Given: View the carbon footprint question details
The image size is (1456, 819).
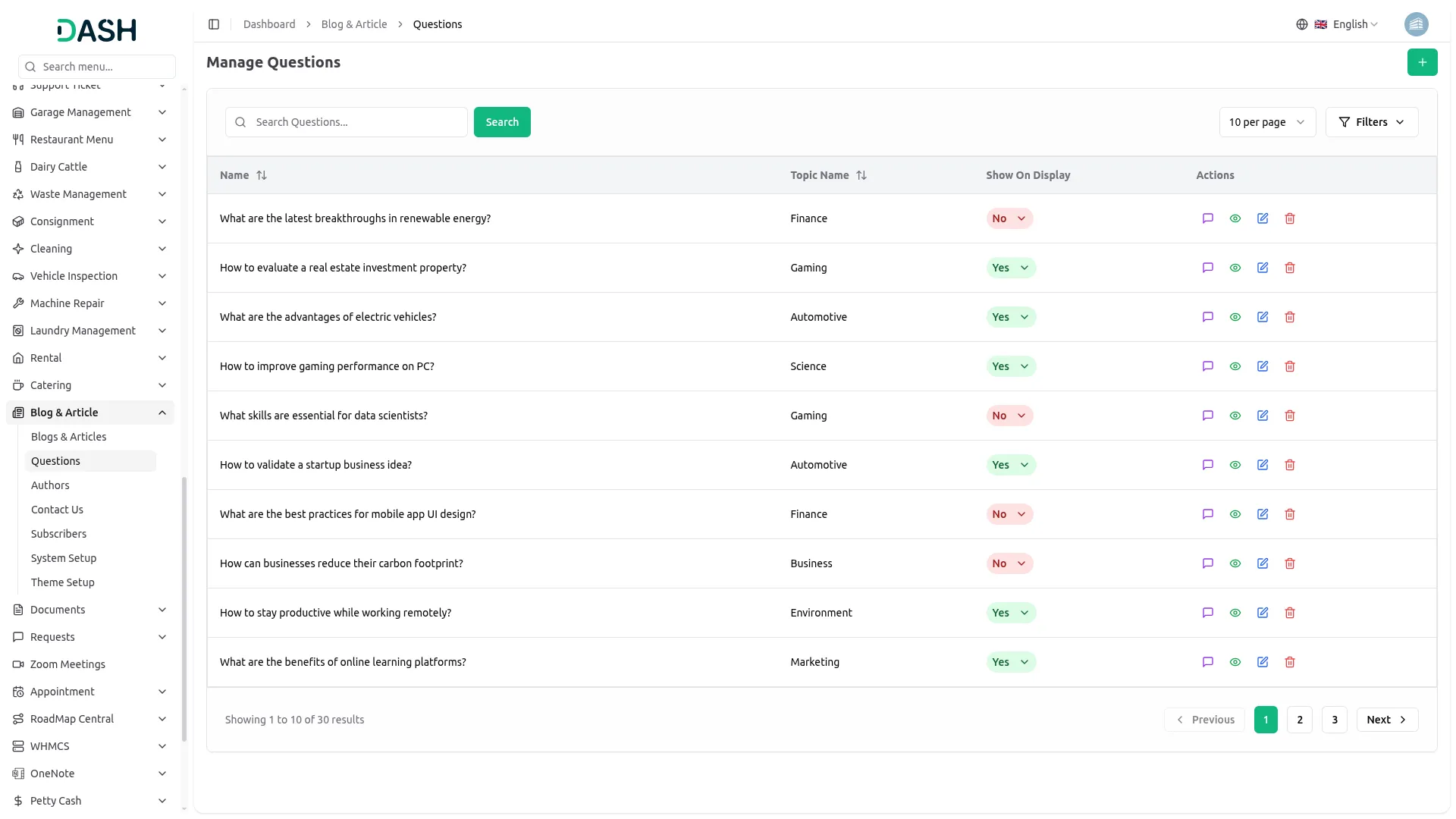Looking at the screenshot, I should pos(1235,563).
